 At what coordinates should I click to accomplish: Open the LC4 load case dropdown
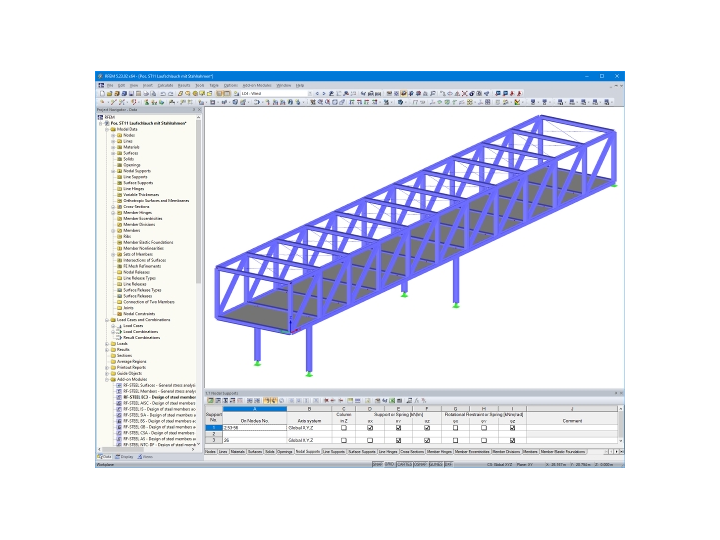310,94
